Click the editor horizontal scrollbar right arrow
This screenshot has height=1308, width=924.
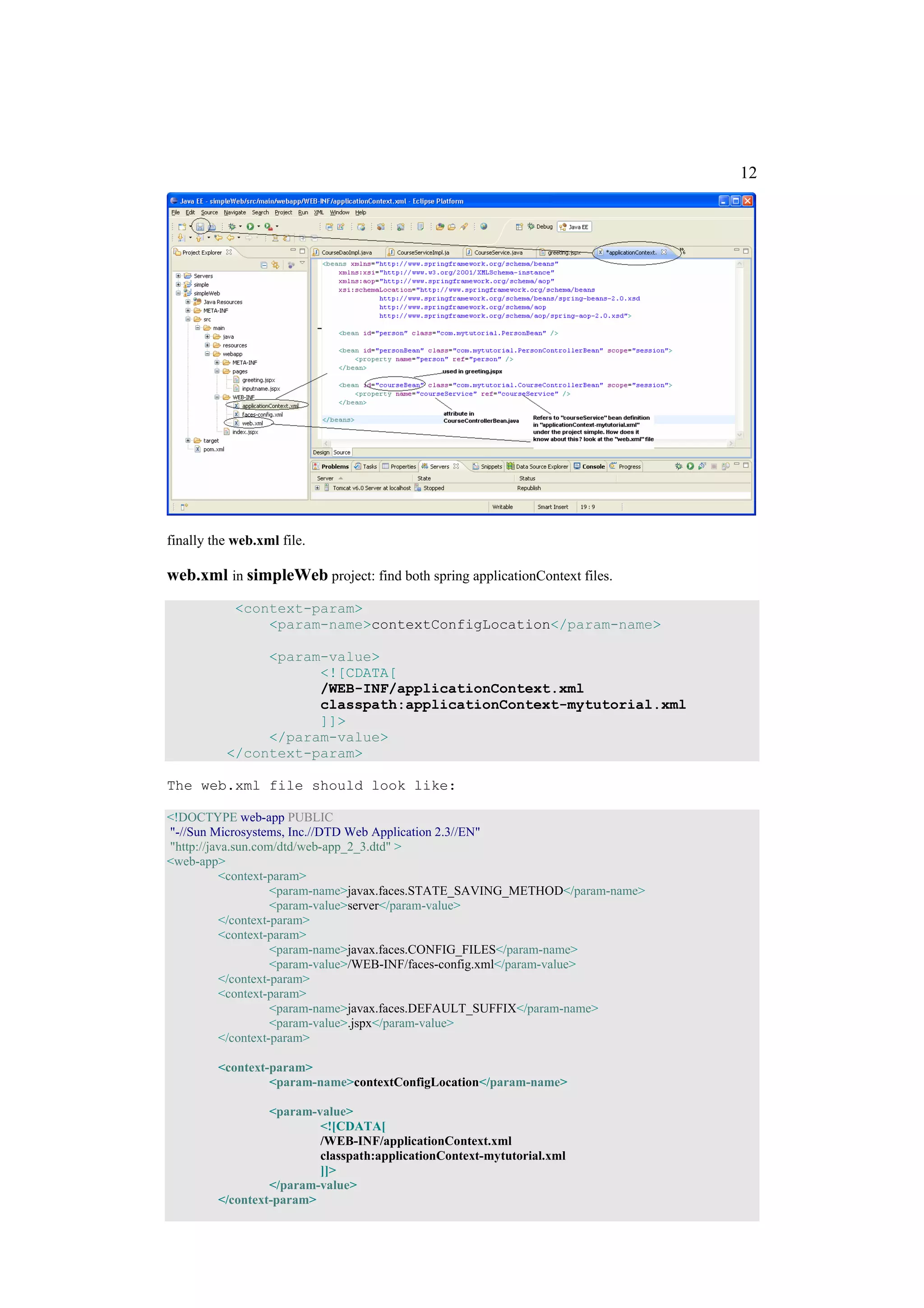tap(731, 443)
